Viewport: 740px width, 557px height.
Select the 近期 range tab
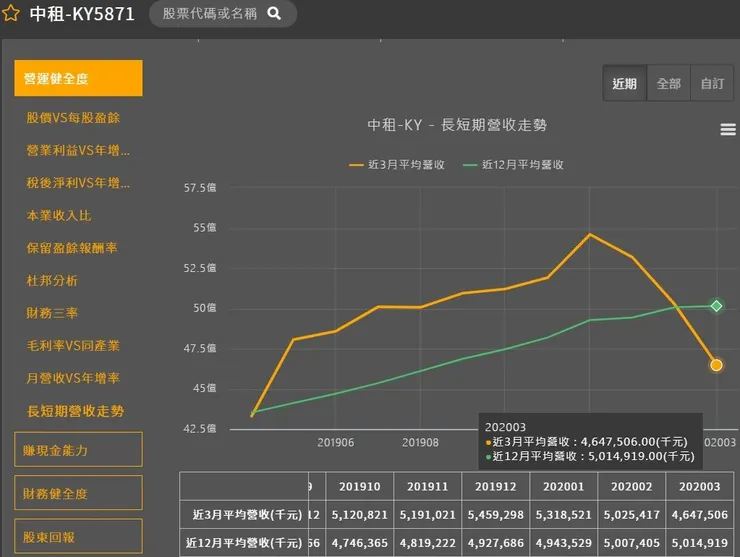click(624, 84)
